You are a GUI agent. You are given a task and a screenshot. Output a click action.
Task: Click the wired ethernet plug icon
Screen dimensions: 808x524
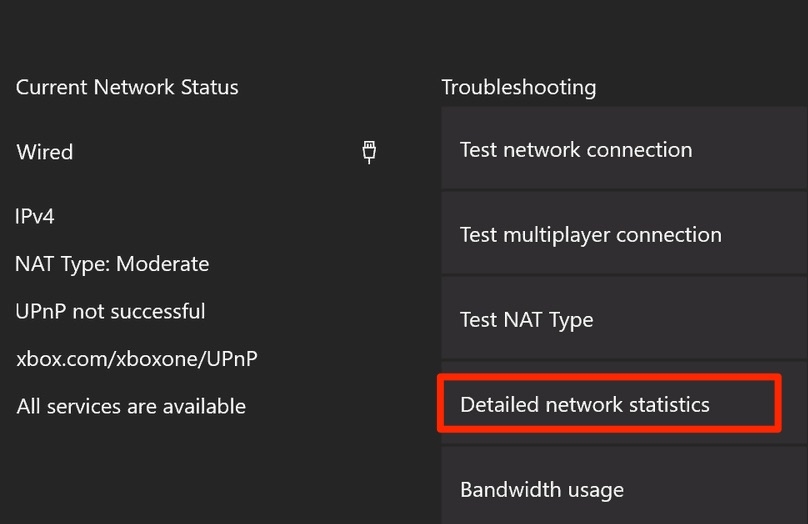[369, 152]
